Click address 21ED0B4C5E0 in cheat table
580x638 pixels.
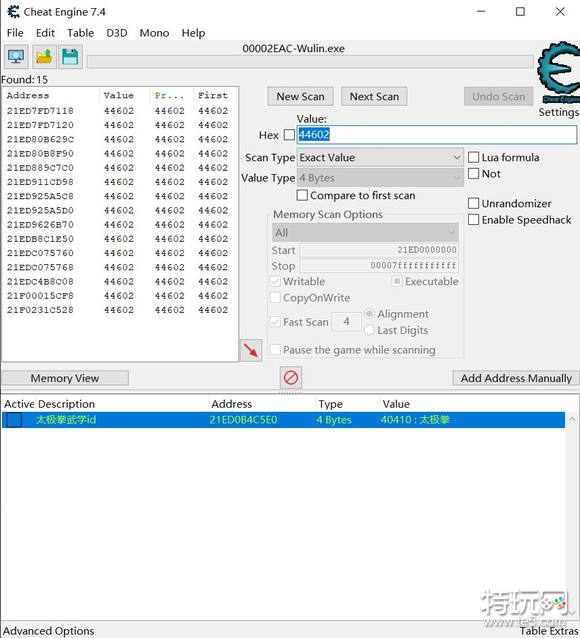[x=243, y=420]
